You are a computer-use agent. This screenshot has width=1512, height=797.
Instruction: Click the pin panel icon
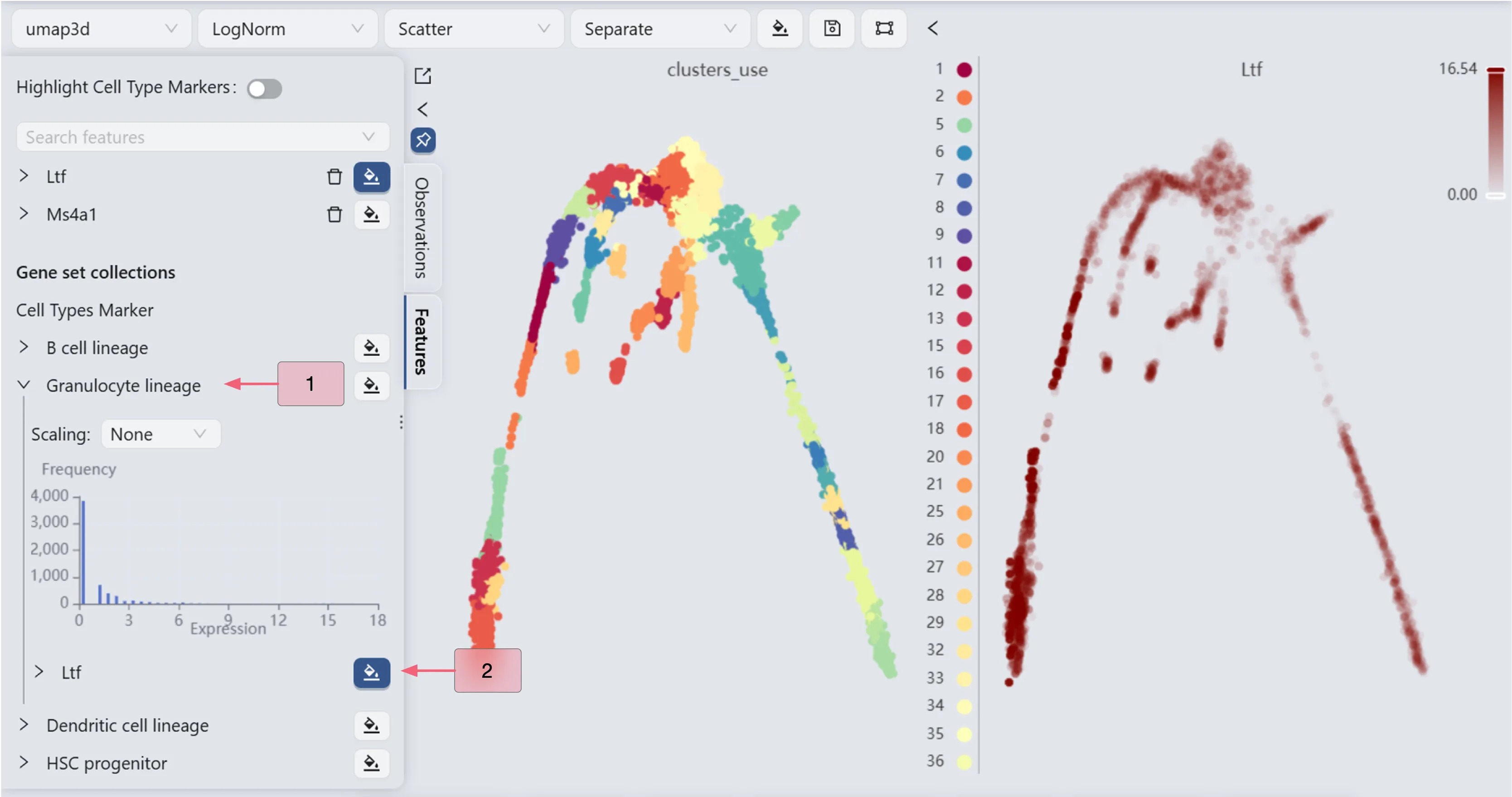[x=422, y=140]
